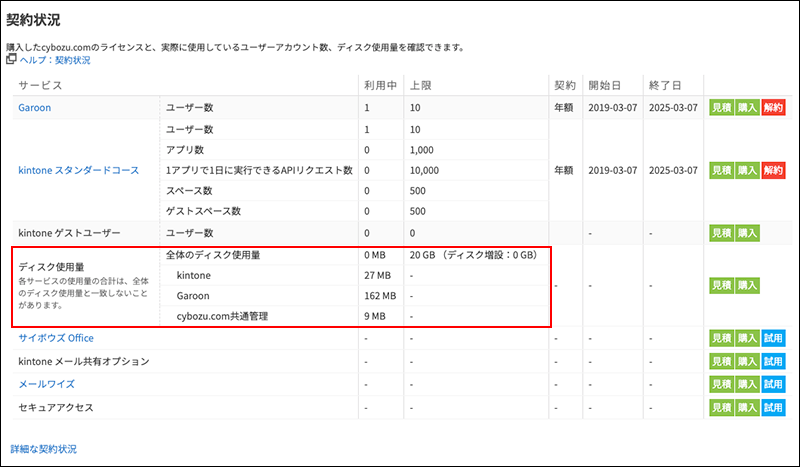The width and height of the screenshot is (800, 467).
Task: Open the kintone スタンダードコース link
Action: pyautogui.click(x=78, y=170)
